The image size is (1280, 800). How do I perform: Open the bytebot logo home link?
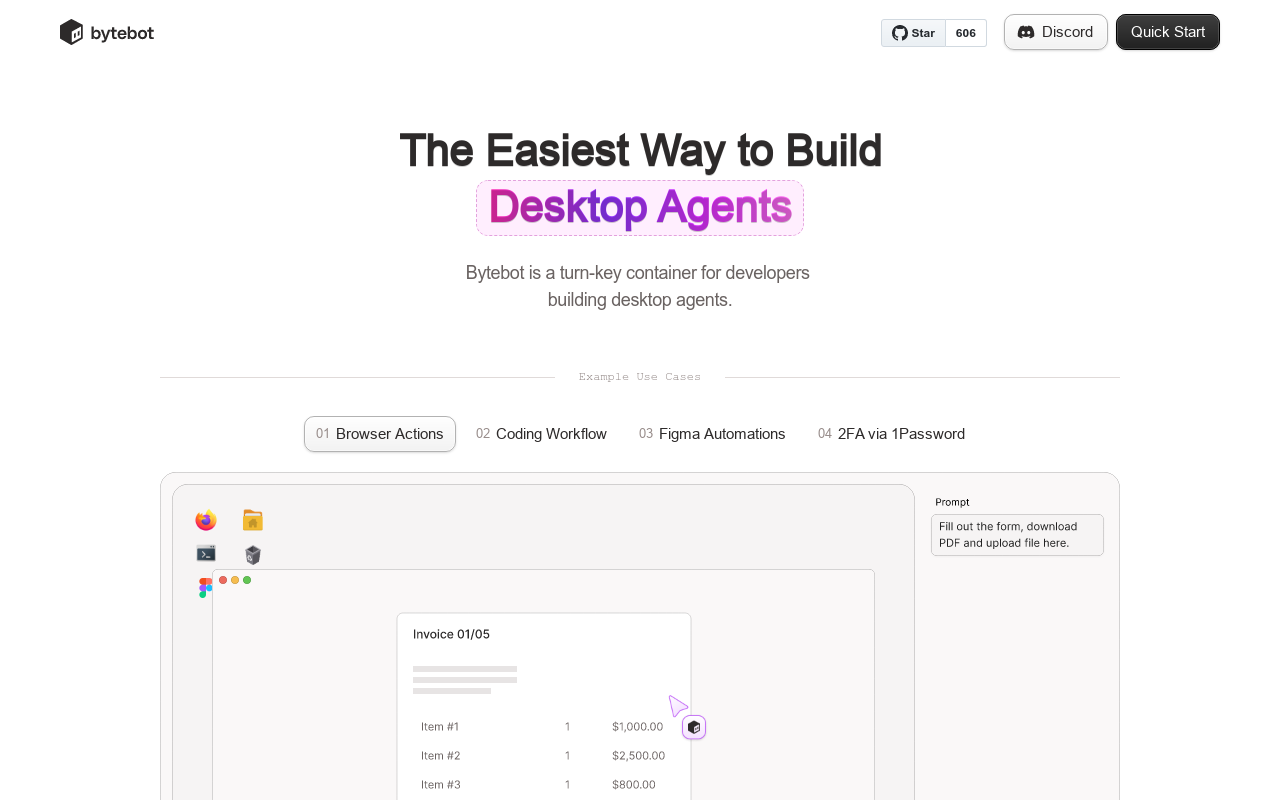point(107,32)
